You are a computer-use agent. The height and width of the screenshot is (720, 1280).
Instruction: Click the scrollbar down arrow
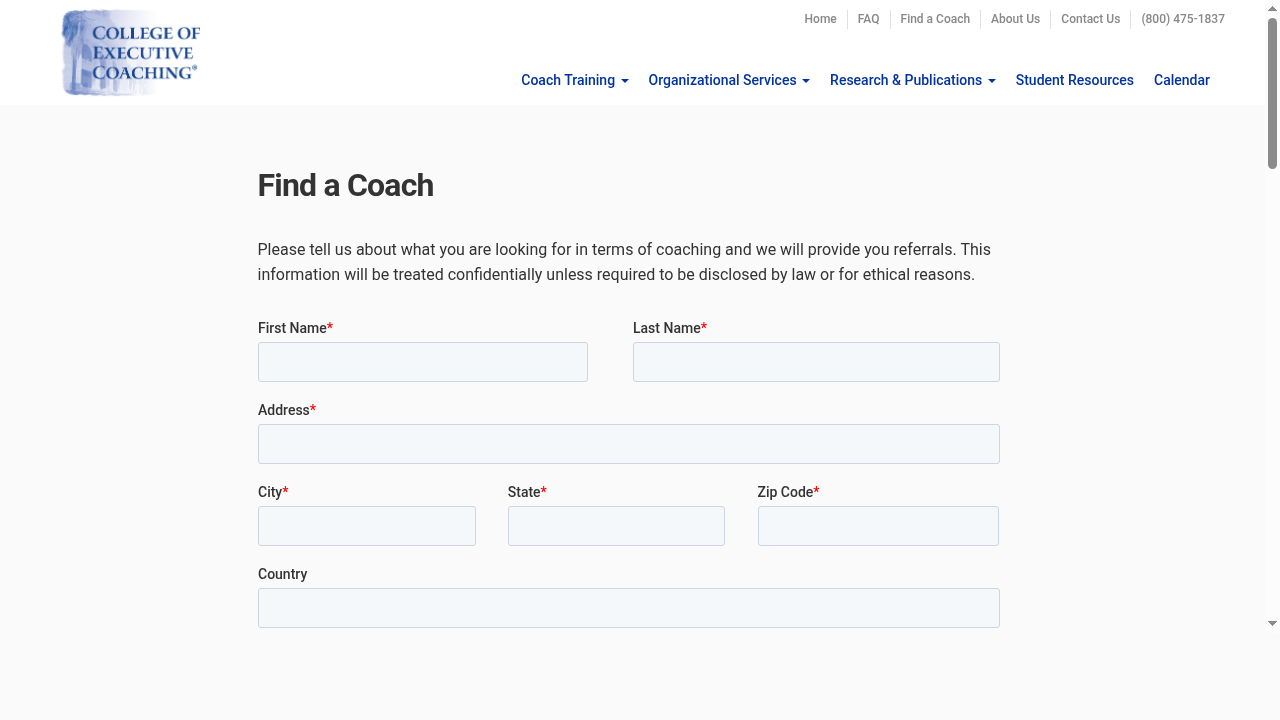(1272, 623)
